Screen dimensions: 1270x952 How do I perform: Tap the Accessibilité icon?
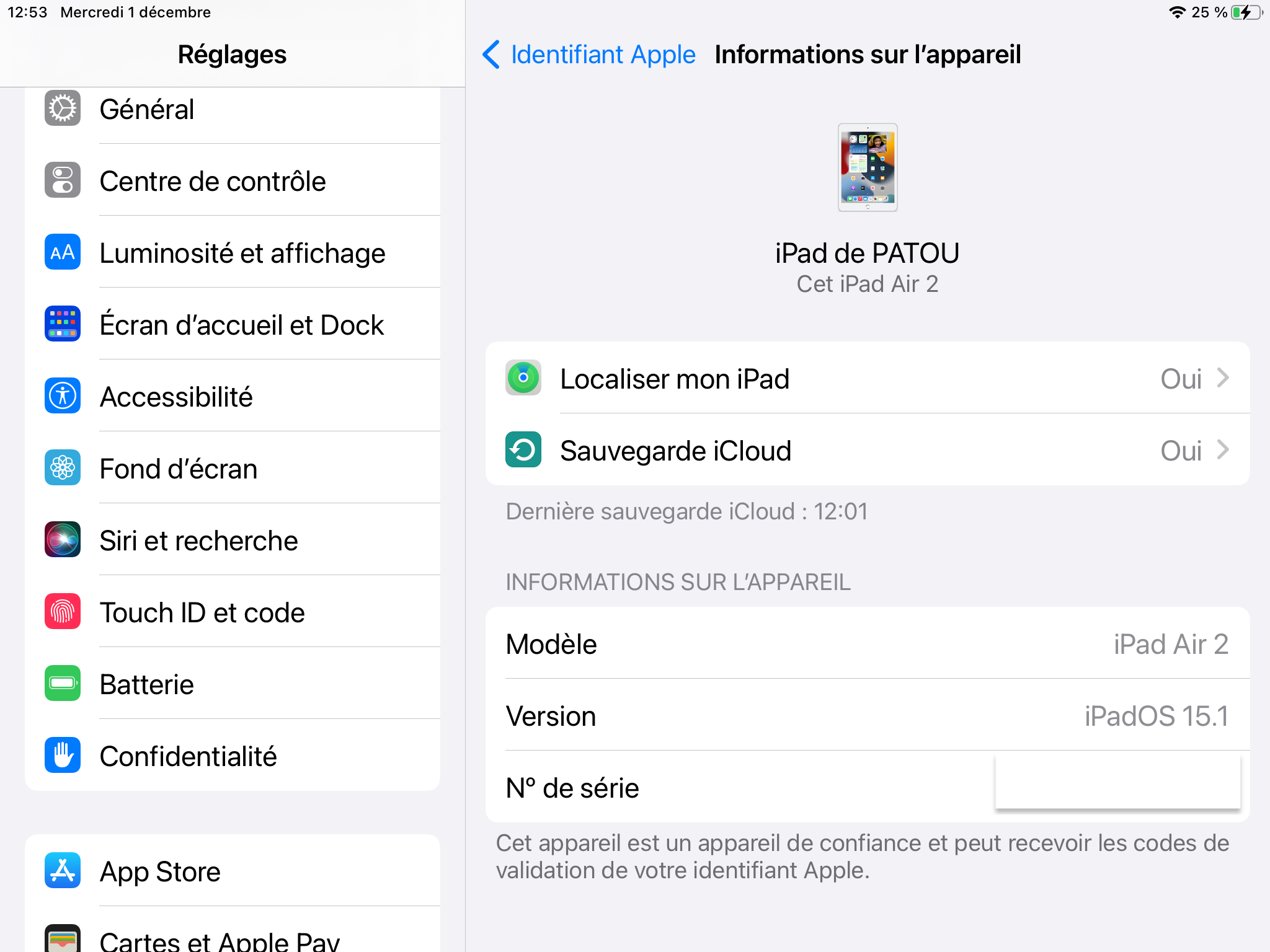click(63, 396)
